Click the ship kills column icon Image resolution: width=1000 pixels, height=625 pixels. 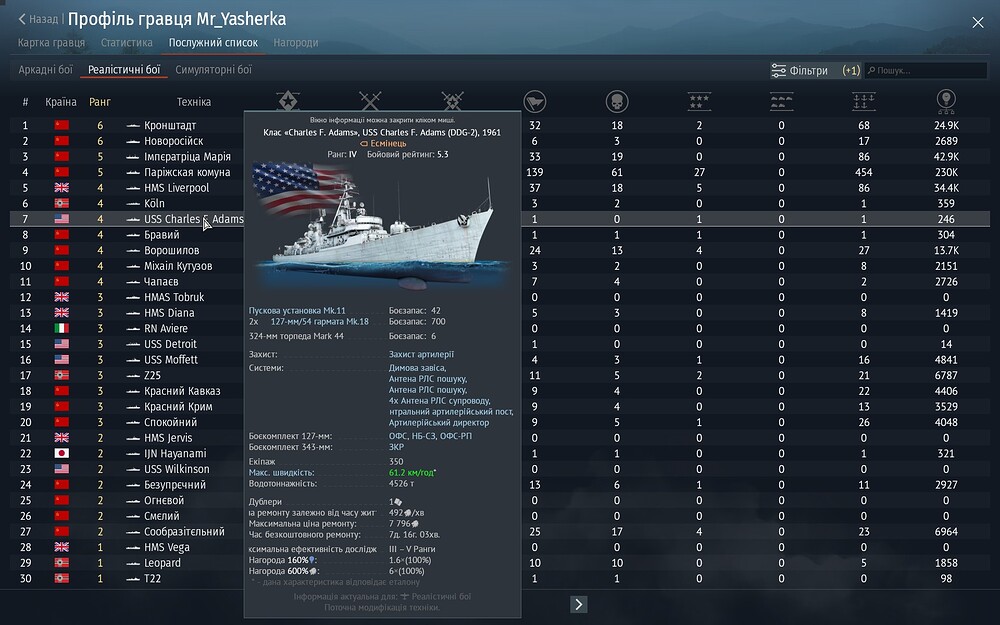pyautogui.click(x=864, y=101)
